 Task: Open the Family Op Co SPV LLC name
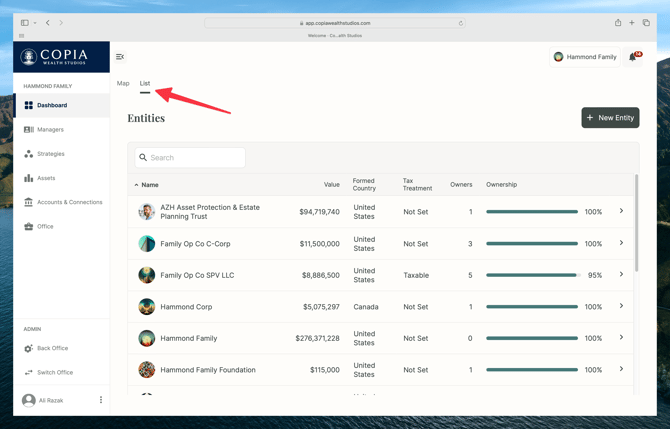197,275
